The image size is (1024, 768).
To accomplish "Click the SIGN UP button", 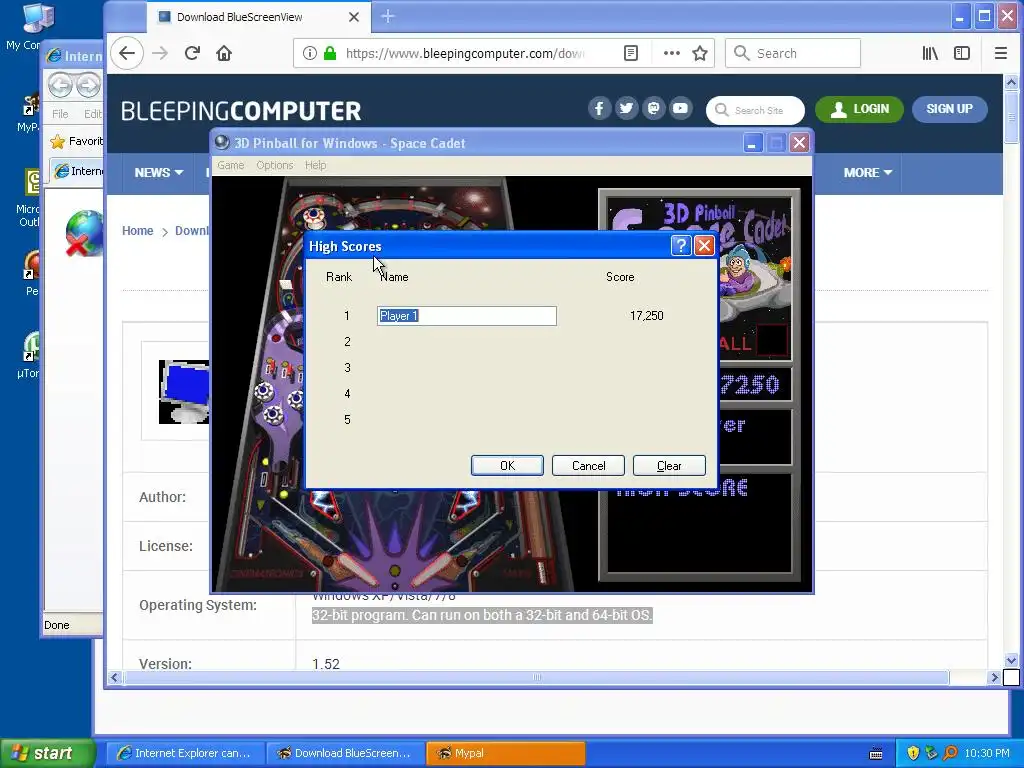I will pos(950,109).
